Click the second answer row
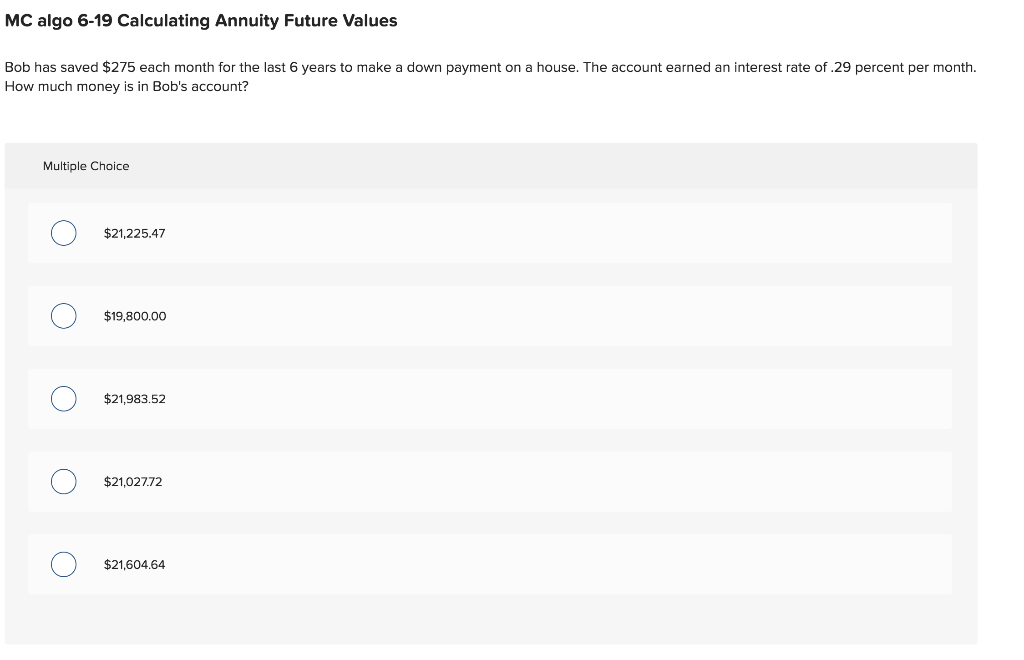Viewport: 1024px width, 660px height. [x=490, y=316]
